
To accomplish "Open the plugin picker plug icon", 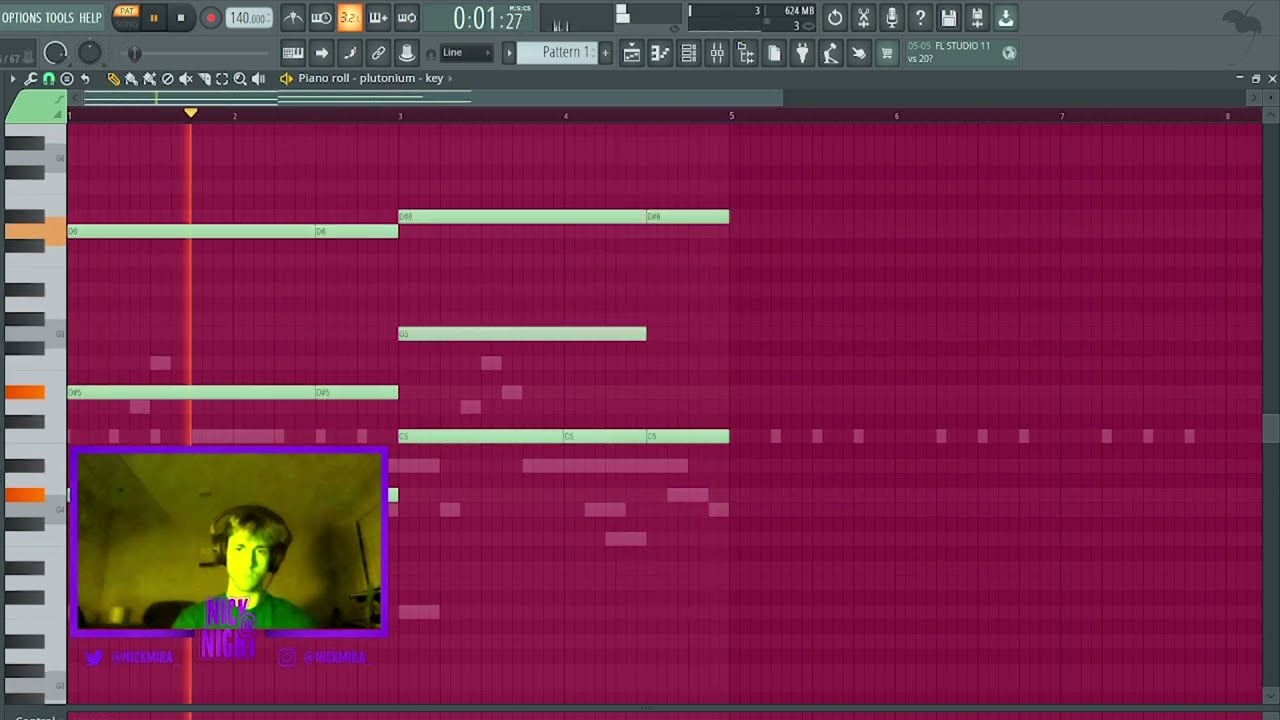I will (802, 53).
